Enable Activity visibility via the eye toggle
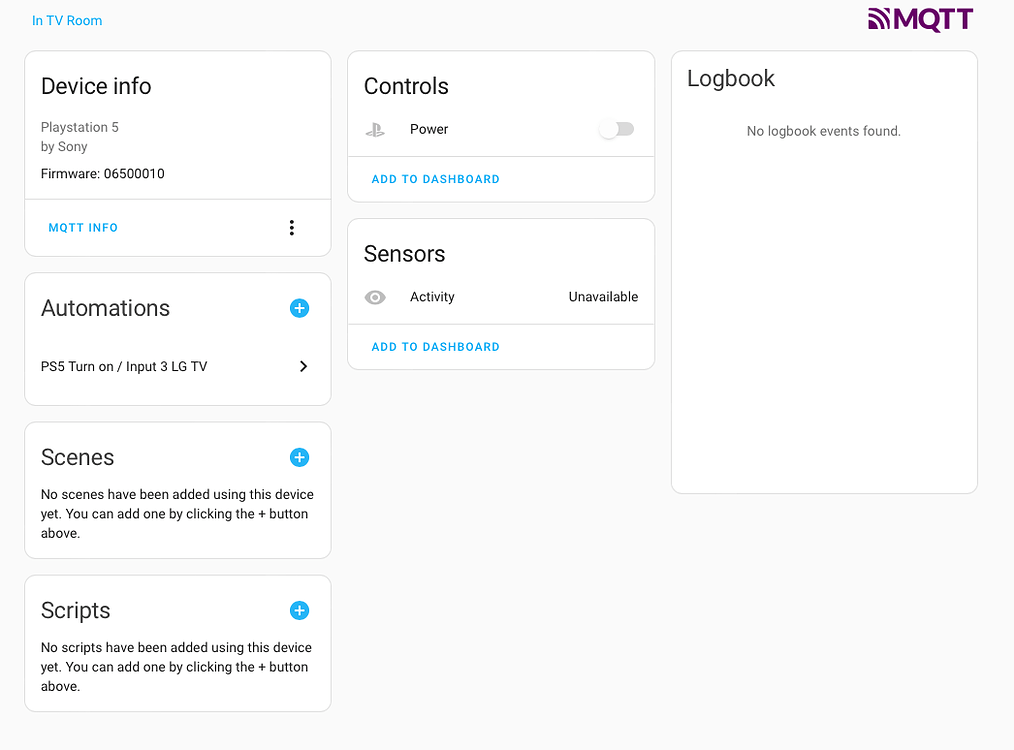The image size is (1014, 750). click(x=375, y=297)
